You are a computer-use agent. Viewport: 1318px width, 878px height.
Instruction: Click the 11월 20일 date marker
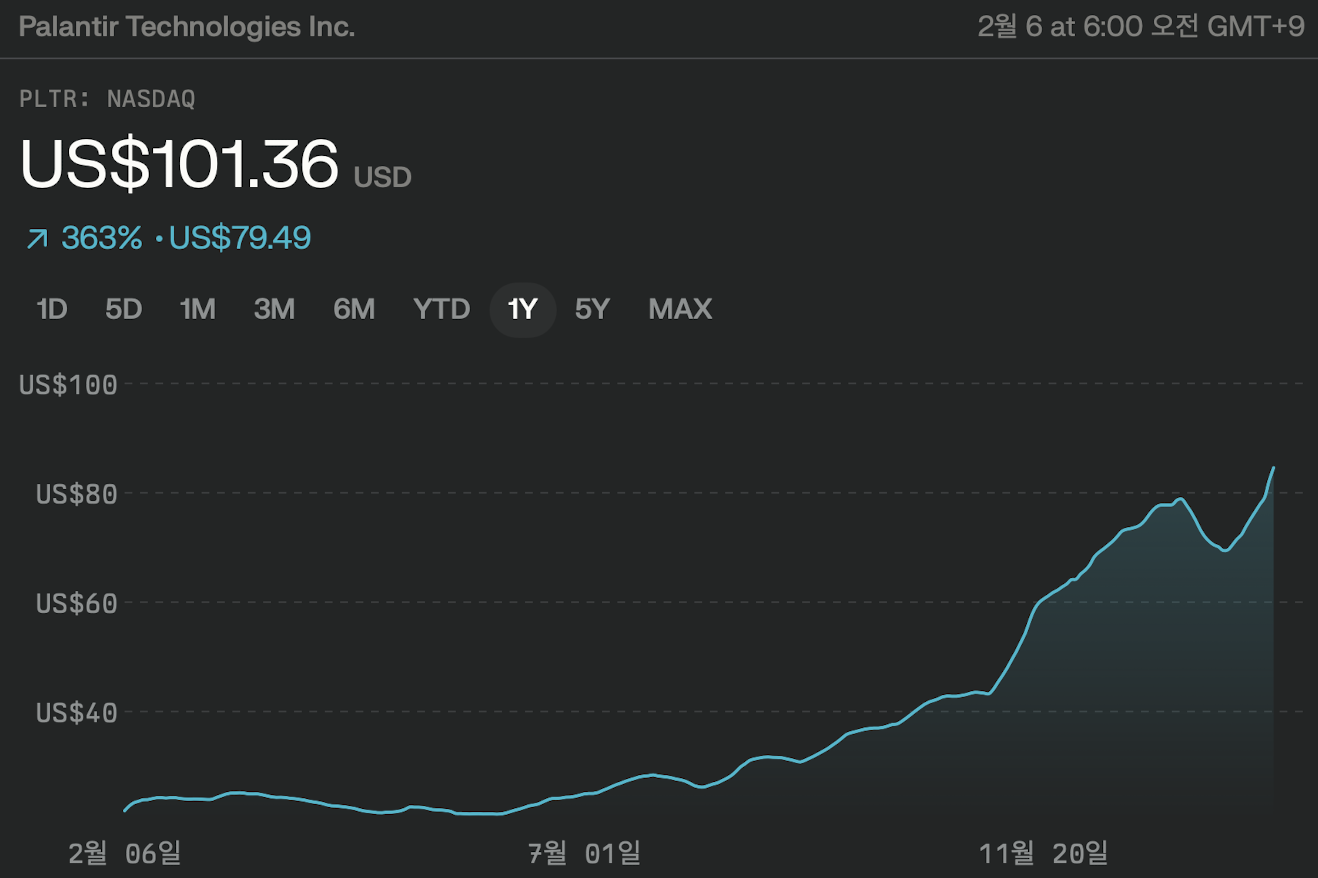(1043, 853)
